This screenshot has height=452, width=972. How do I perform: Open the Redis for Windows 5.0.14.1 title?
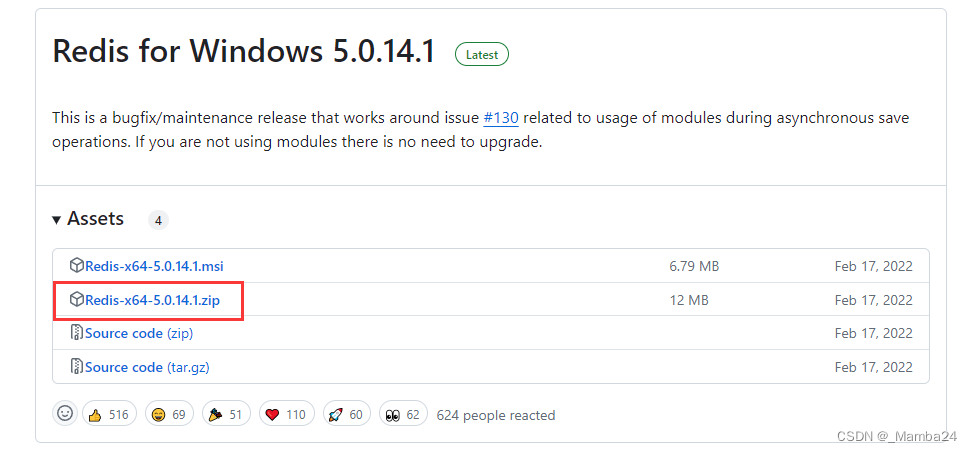[243, 51]
